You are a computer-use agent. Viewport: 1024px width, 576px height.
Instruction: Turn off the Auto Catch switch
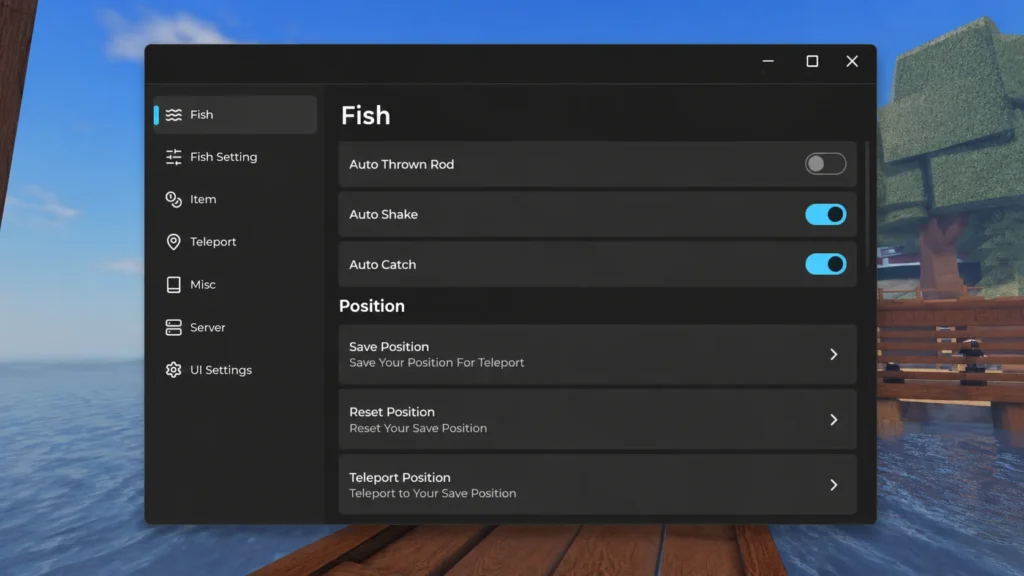pos(825,264)
